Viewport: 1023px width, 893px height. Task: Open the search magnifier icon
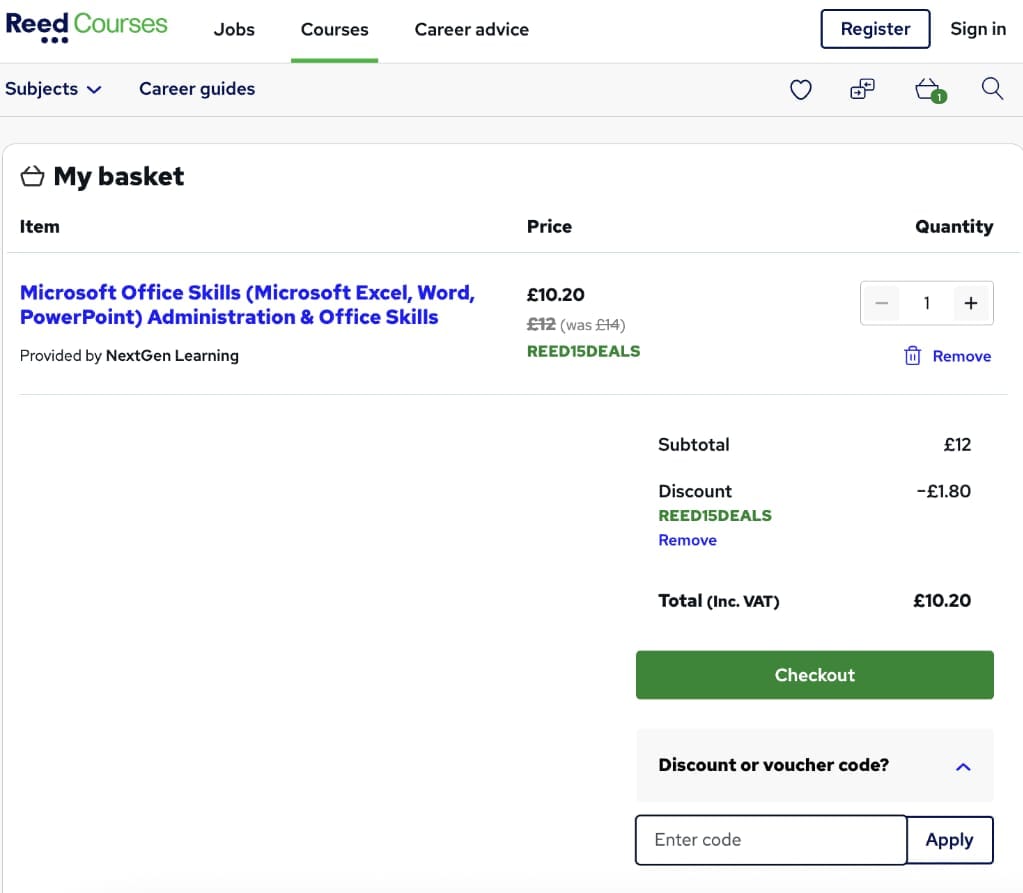click(x=992, y=88)
